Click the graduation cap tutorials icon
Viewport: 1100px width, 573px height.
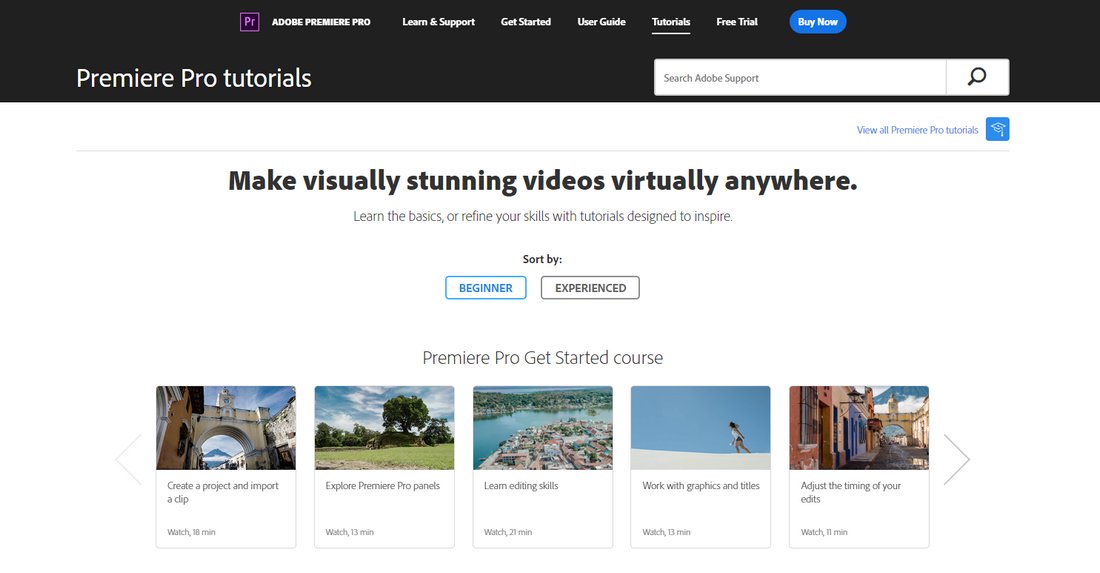coord(998,129)
